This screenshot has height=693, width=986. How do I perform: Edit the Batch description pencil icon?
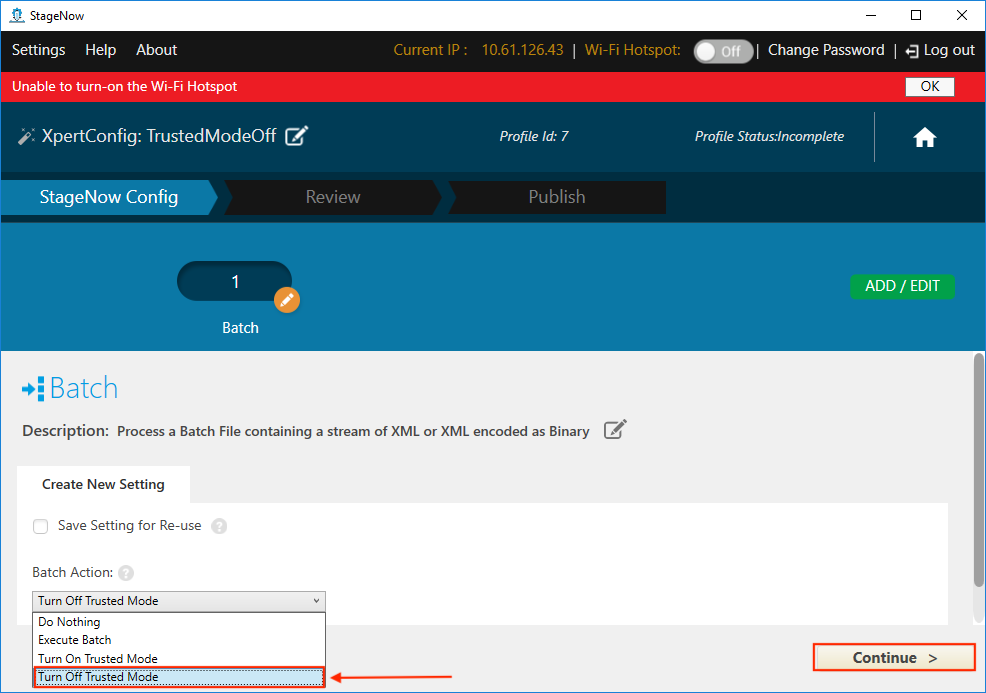pos(615,431)
